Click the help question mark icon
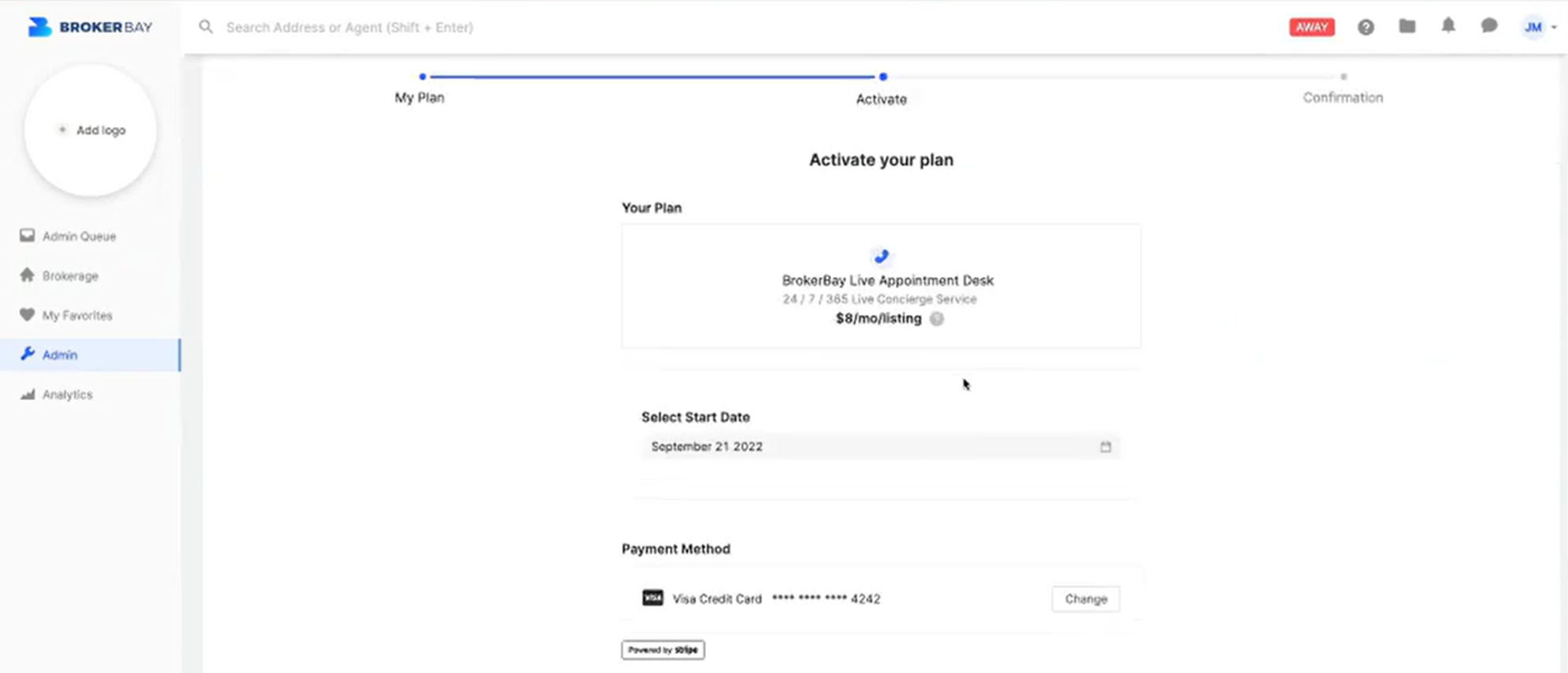 click(x=1365, y=28)
